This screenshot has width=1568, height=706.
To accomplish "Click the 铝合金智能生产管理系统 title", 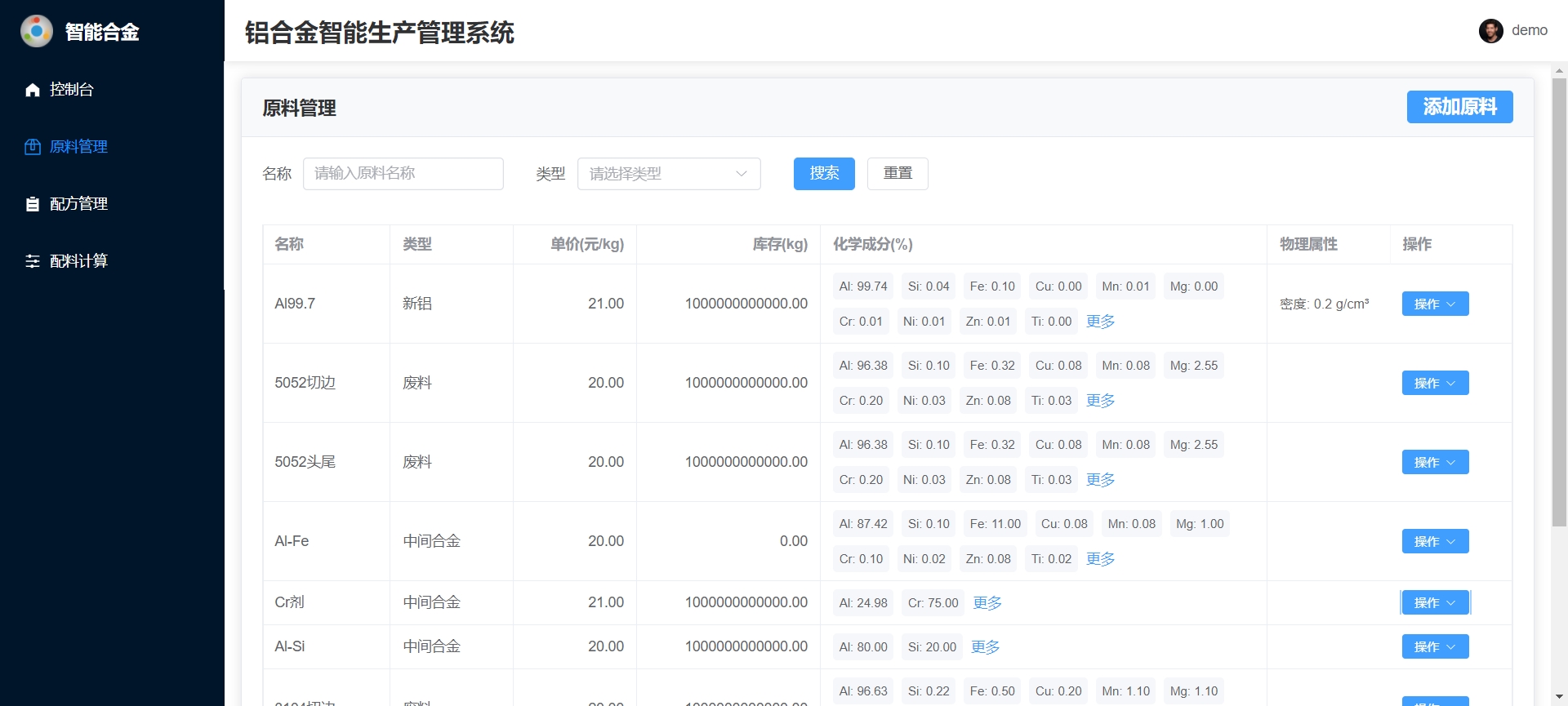I will (380, 33).
